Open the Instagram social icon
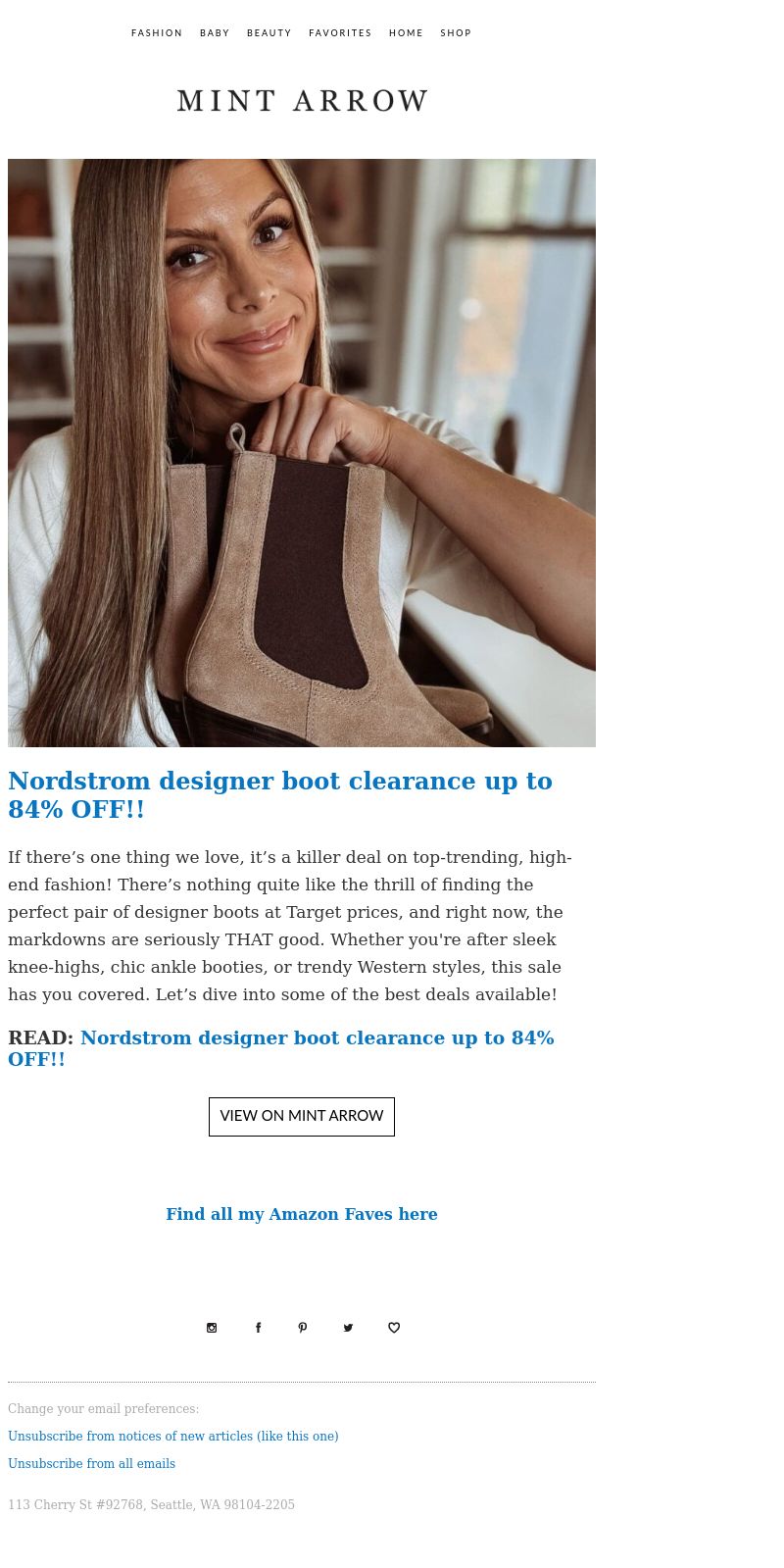The image size is (784, 1568). pyautogui.click(x=212, y=1328)
